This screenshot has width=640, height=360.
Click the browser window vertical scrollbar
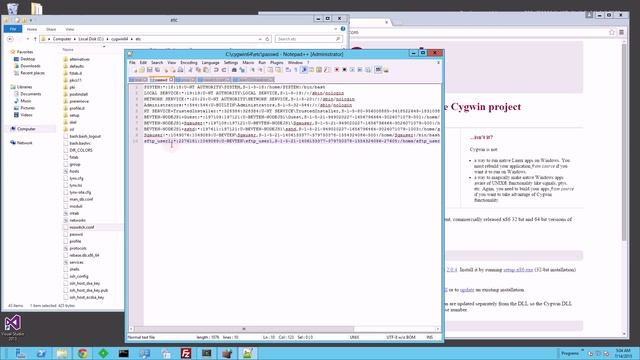[624, 141]
